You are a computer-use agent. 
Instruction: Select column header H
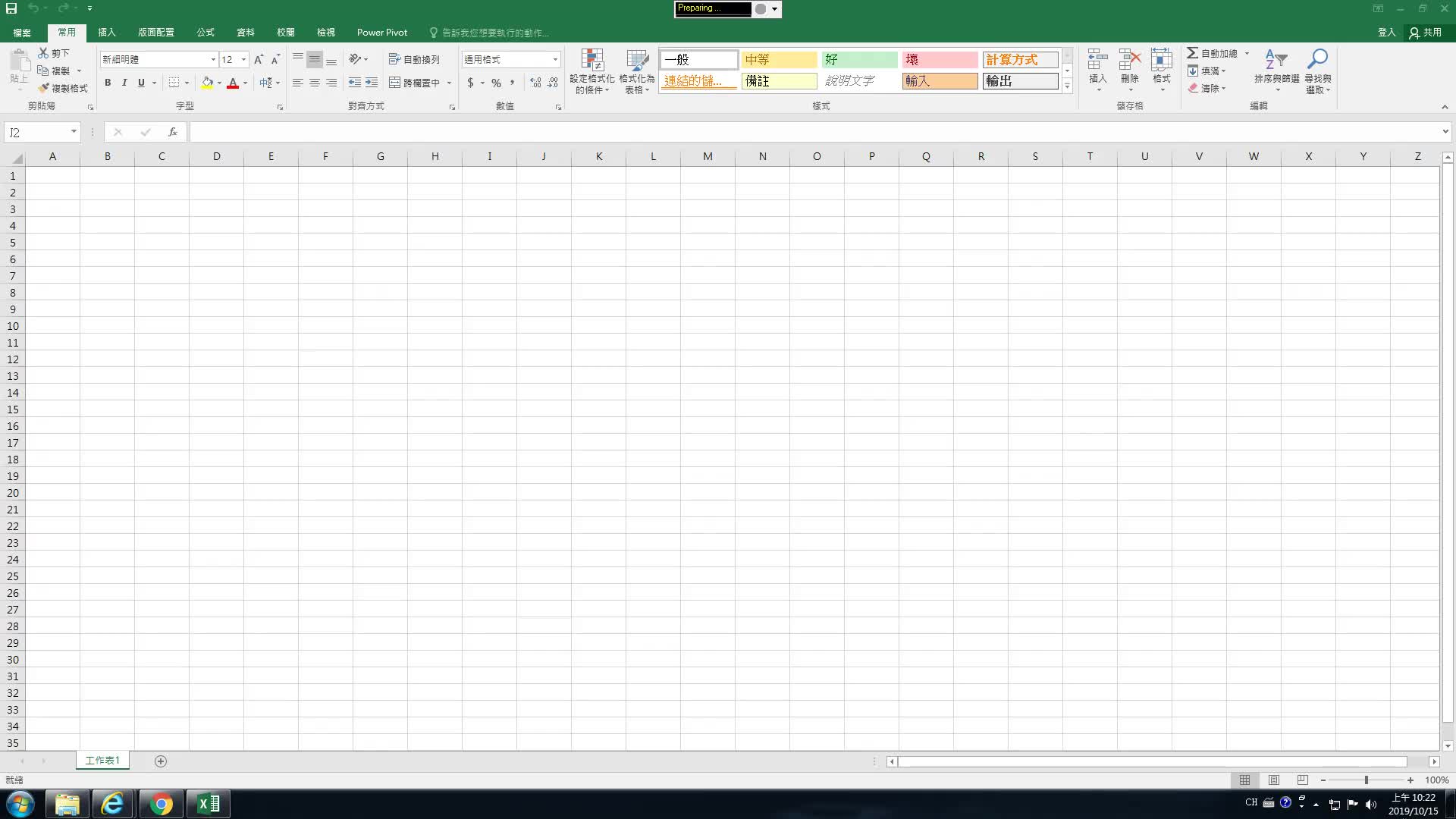tap(435, 156)
